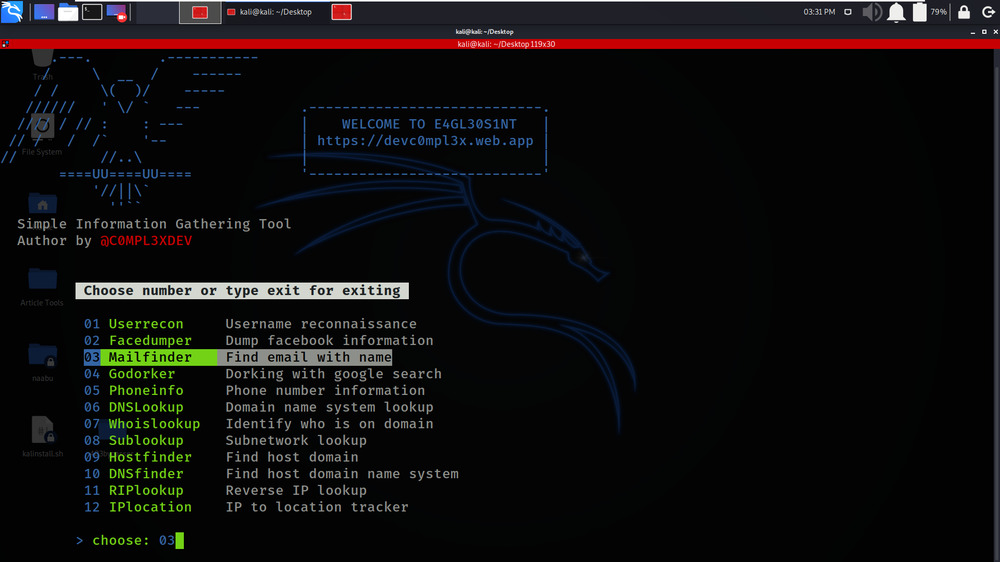Click the IP to location tracker description
This screenshot has height=562, width=1000.
tap(317, 507)
